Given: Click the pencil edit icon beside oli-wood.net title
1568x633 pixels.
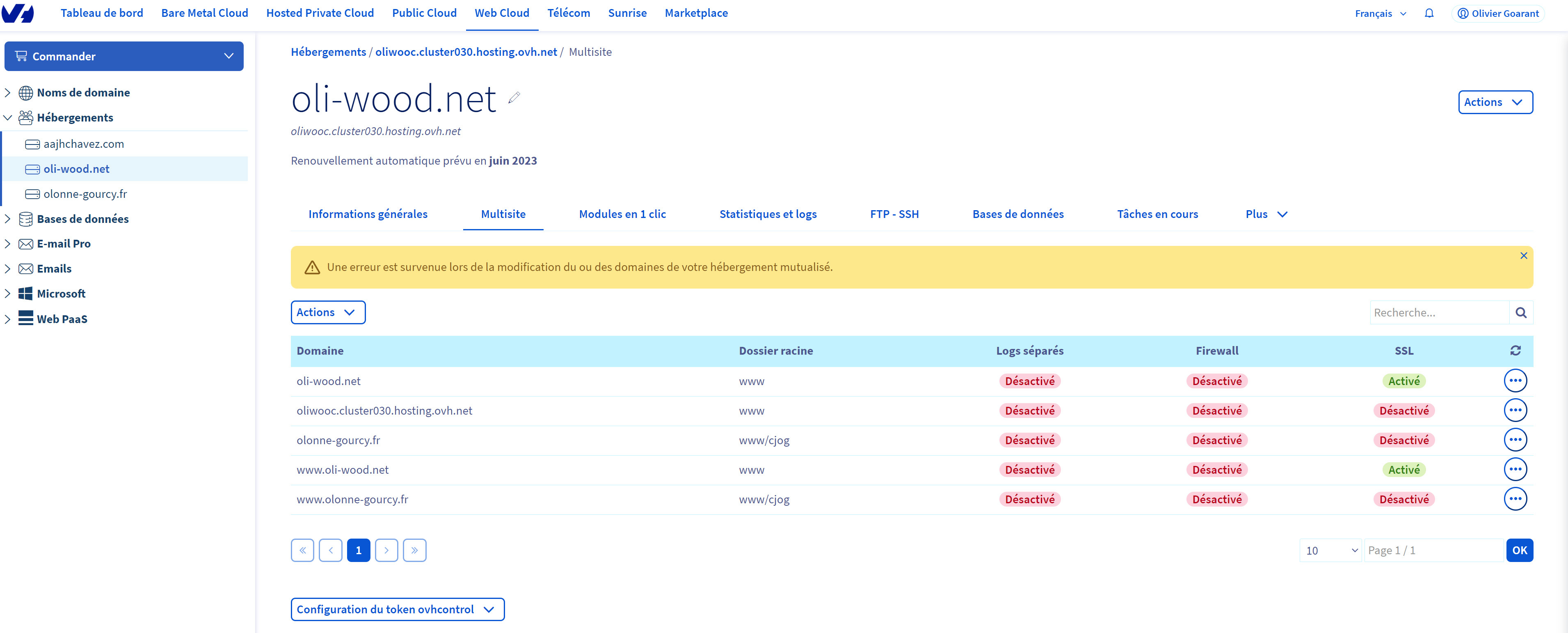Looking at the screenshot, I should coord(514,97).
